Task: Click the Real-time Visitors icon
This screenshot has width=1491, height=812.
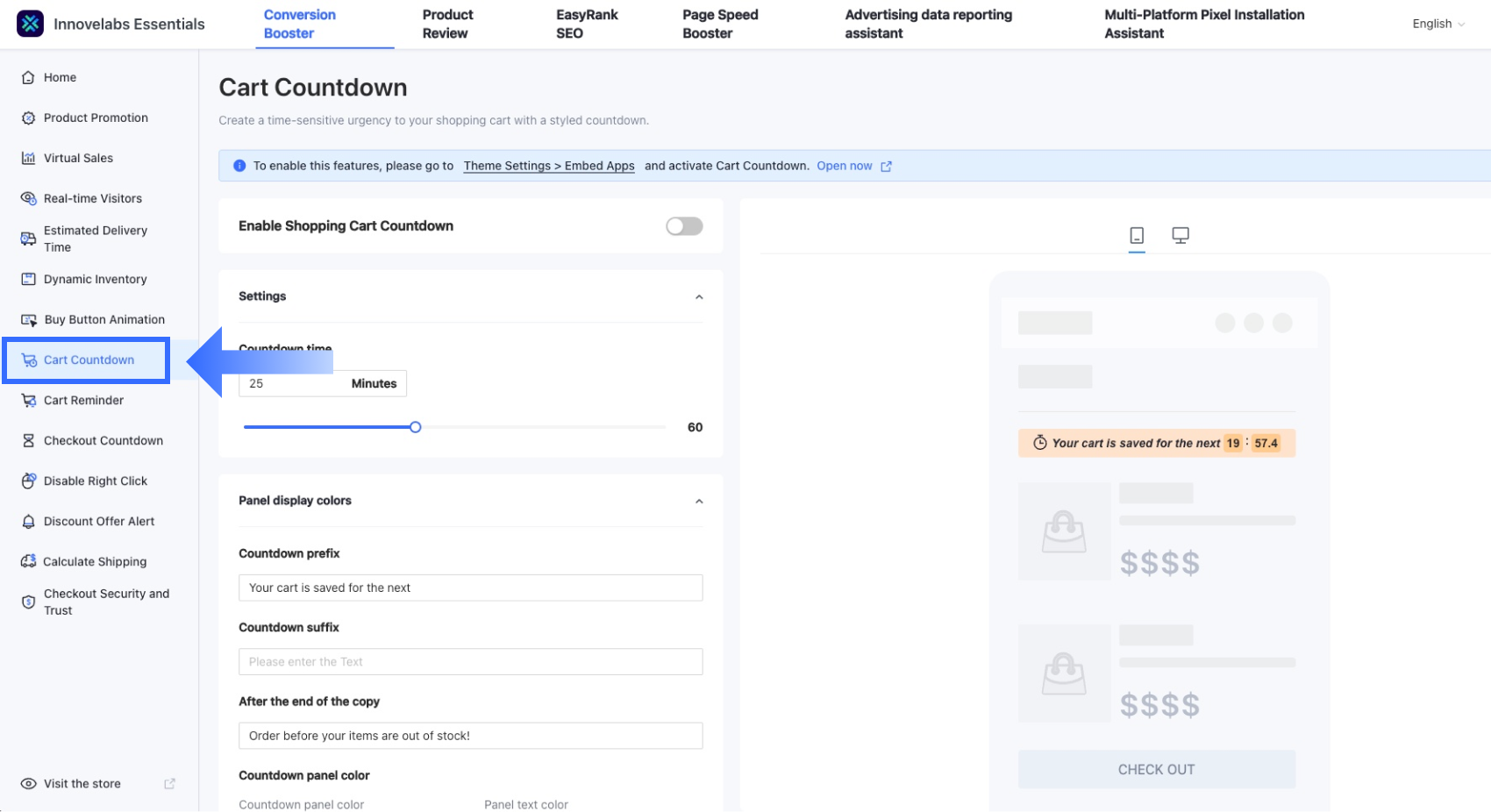Action: [x=28, y=198]
